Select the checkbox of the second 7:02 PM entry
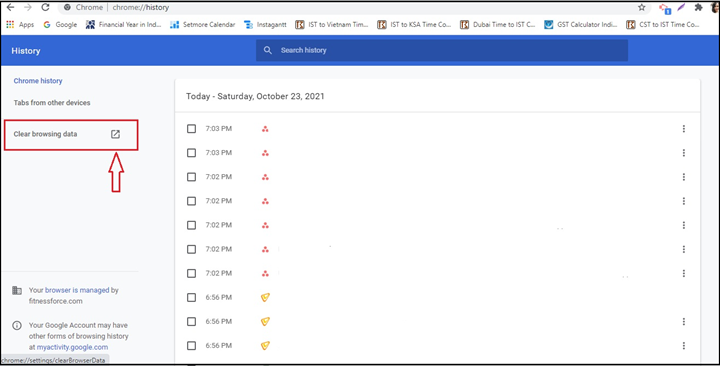The image size is (720, 366). (x=191, y=201)
